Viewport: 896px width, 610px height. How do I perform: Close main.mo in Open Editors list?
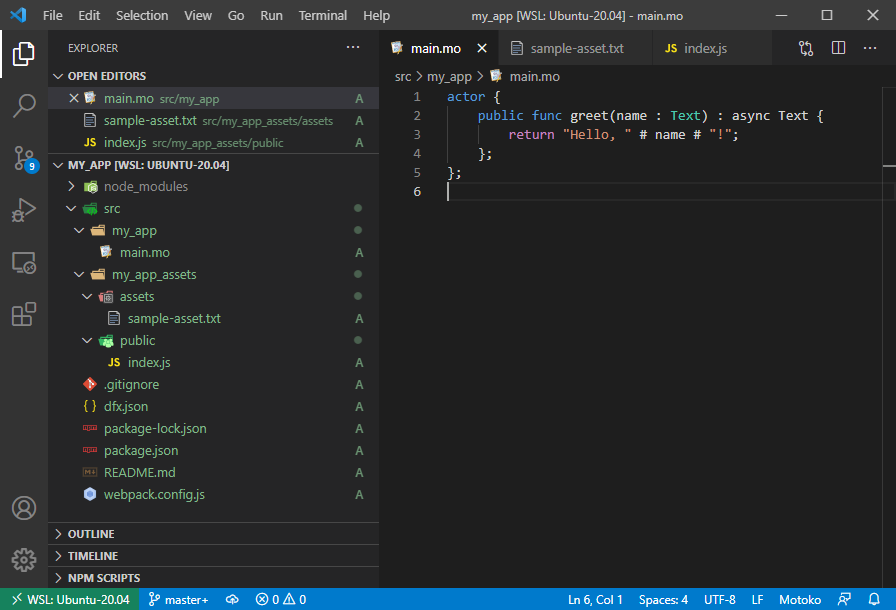pyautogui.click(x=73, y=98)
